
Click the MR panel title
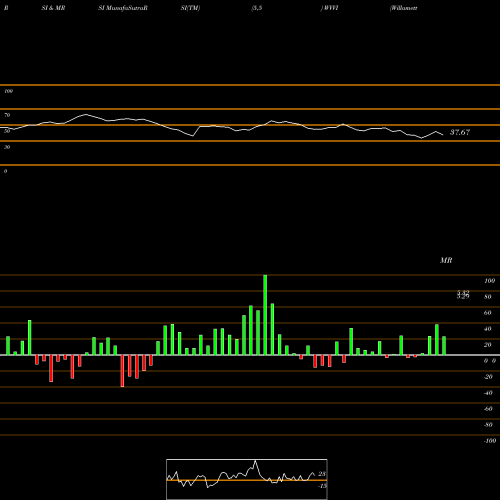(446, 260)
